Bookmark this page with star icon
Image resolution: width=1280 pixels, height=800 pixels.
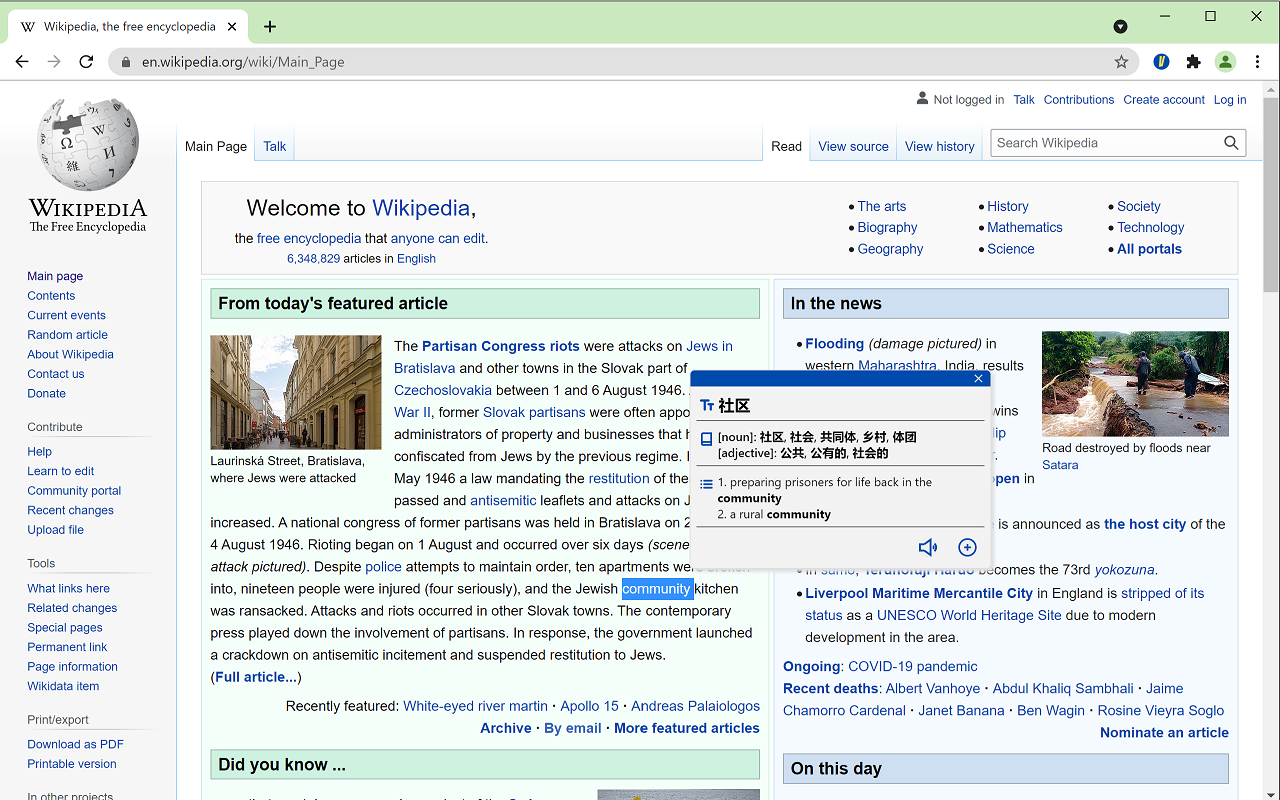pyautogui.click(x=1121, y=62)
